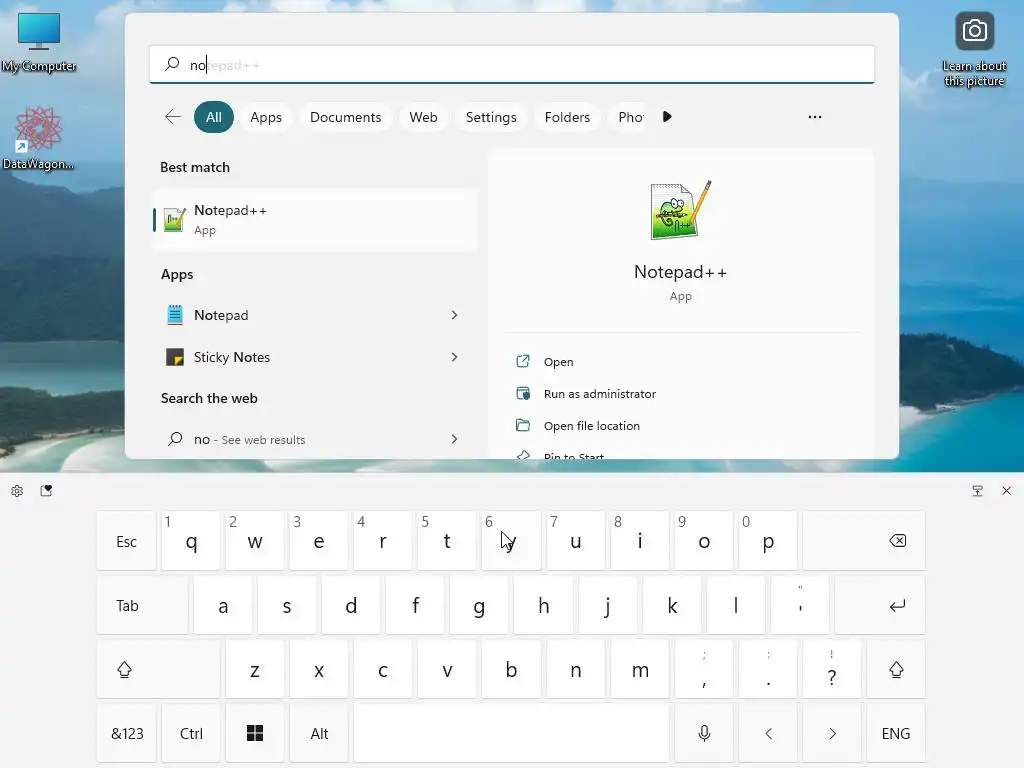The image size is (1024, 768).
Task: Tap the space bar on touch keyboard
Action: [511, 733]
